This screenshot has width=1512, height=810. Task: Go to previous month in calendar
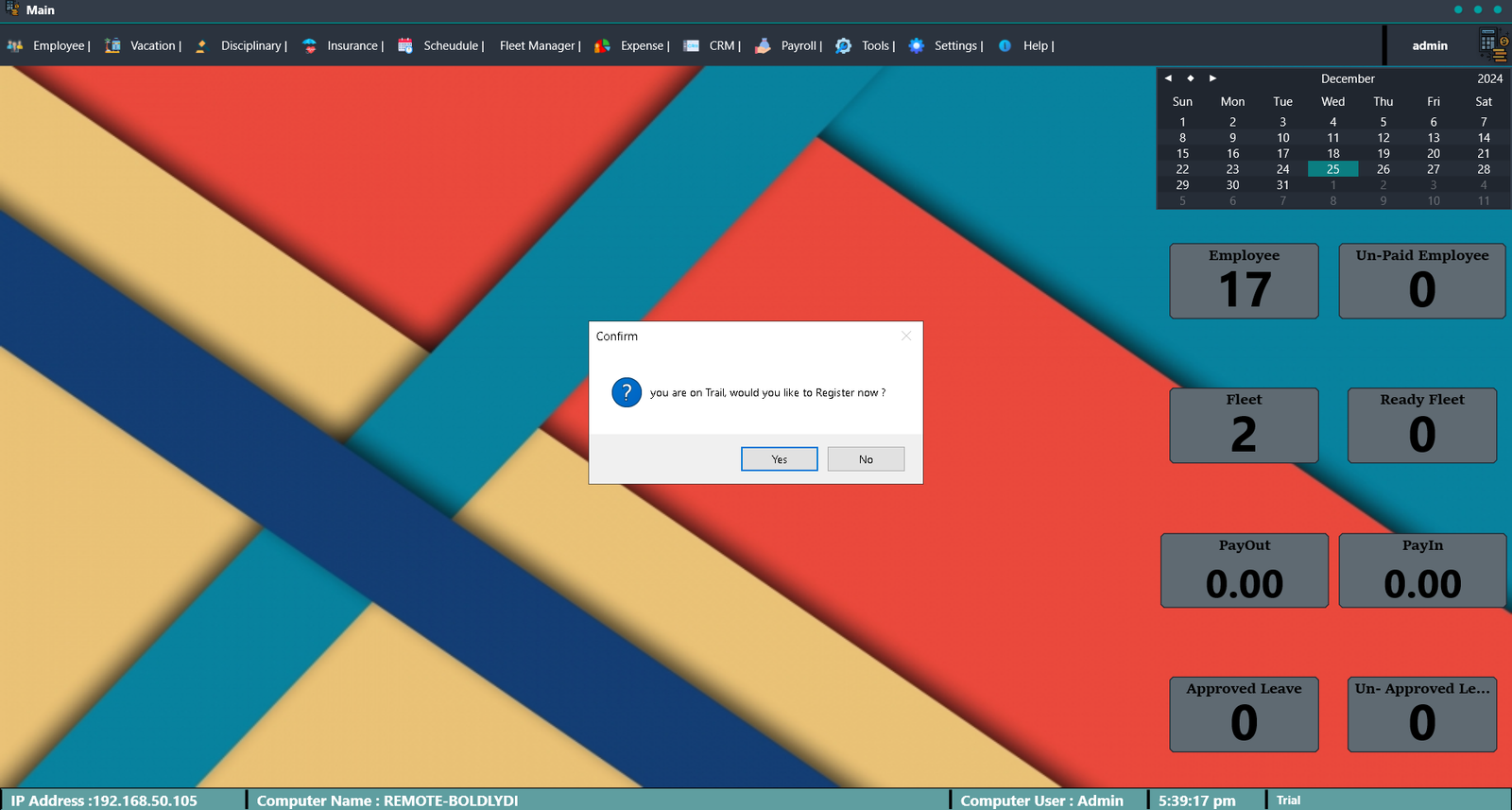[x=1168, y=78]
